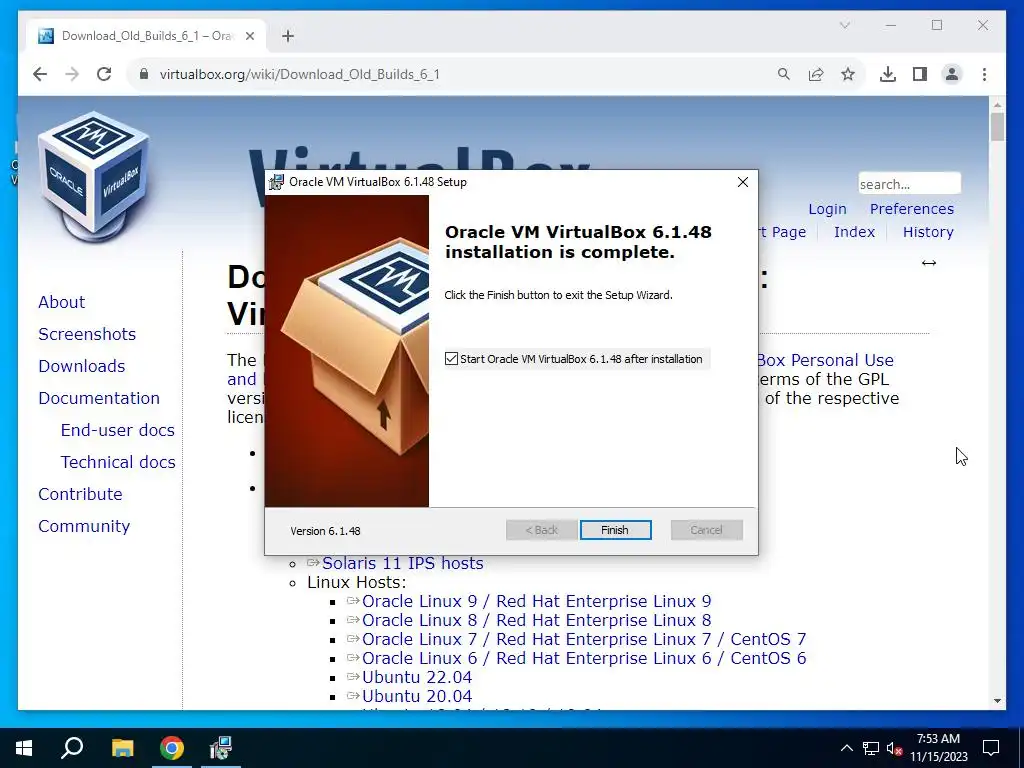Open Ubuntu 20.04 download link
The image size is (1024, 768).
(x=417, y=696)
